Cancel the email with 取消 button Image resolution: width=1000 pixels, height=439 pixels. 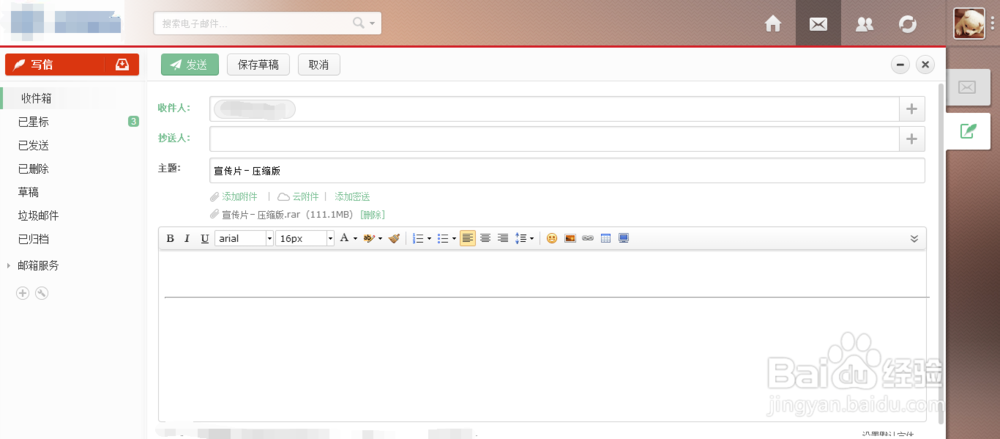[x=319, y=64]
